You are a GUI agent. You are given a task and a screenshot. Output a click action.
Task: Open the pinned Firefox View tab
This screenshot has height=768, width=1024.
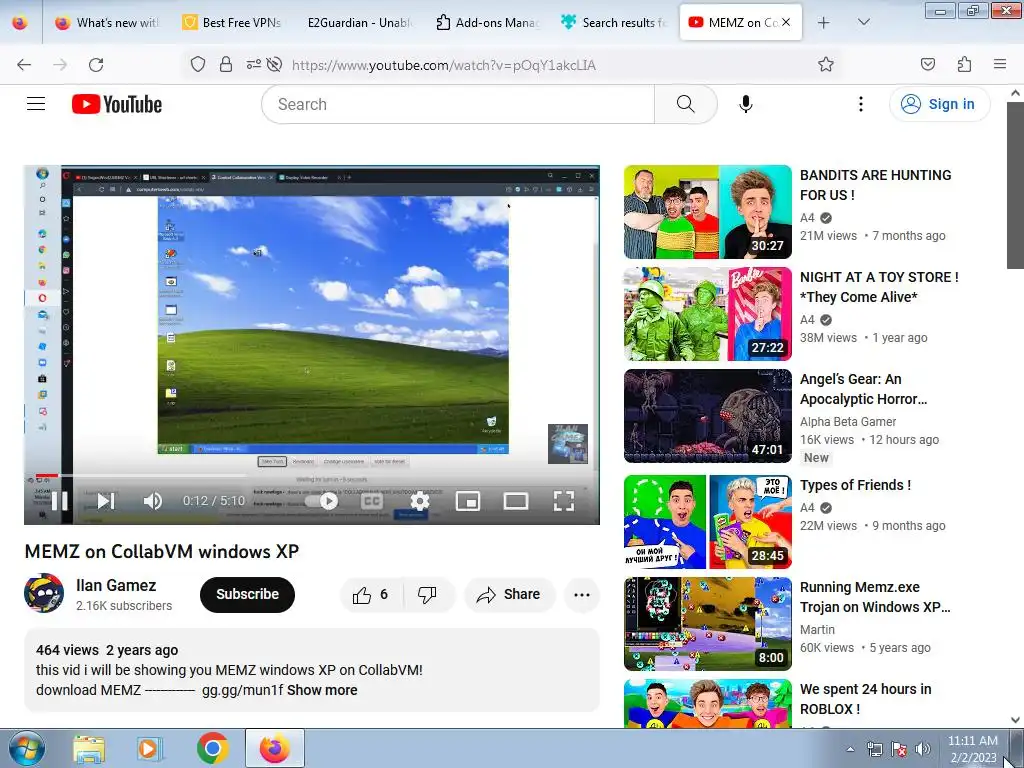[20, 22]
